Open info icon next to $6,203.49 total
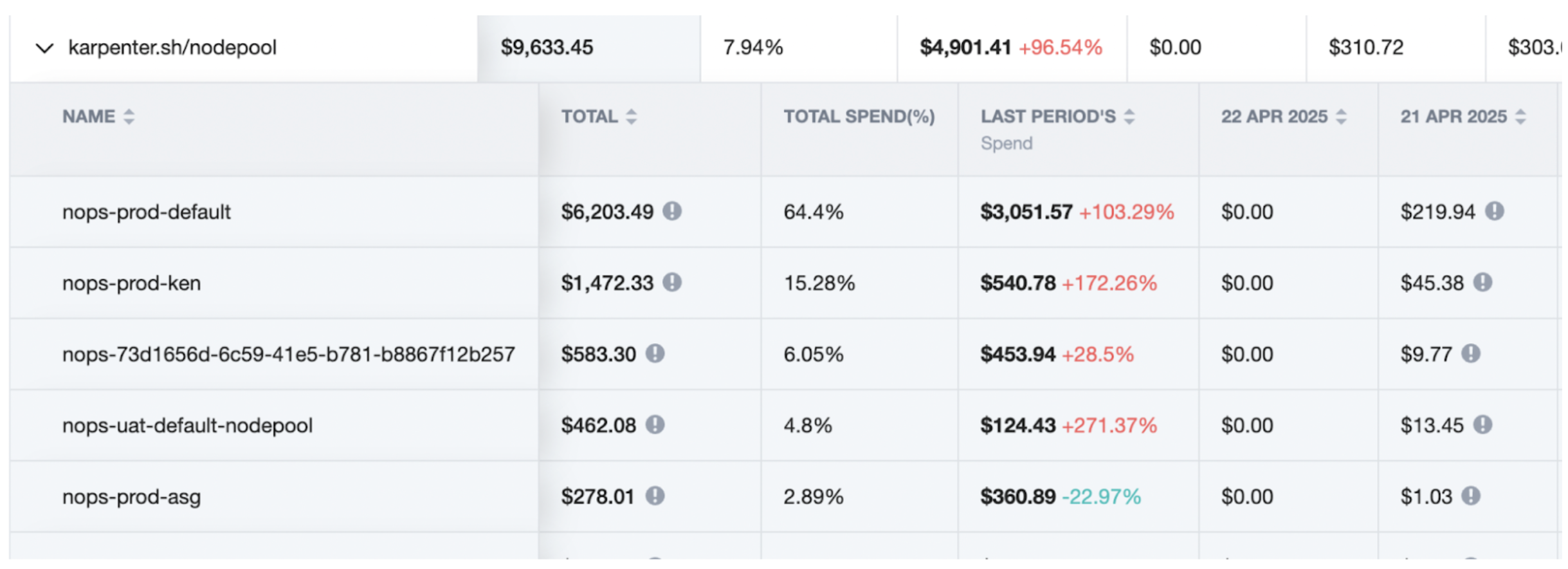The height and width of the screenshot is (569, 1568). coord(672,211)
